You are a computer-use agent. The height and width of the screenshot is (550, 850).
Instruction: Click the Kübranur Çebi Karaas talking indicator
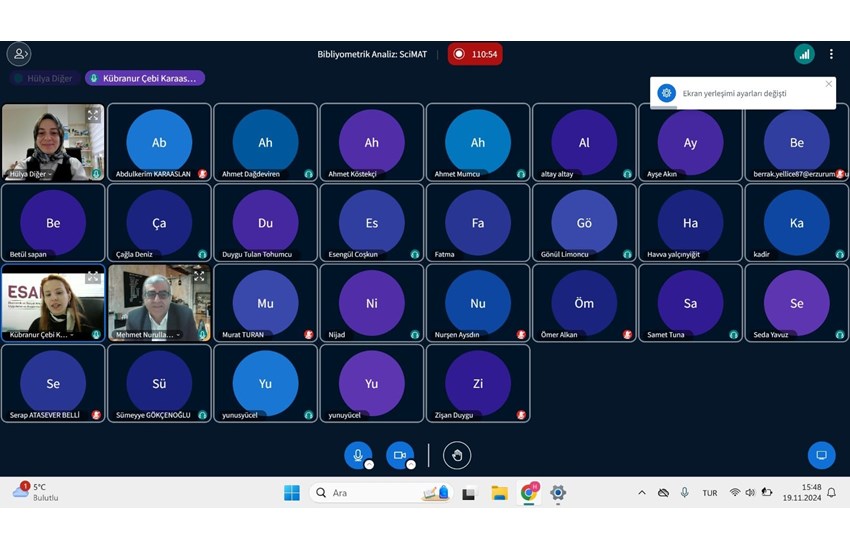145,78
